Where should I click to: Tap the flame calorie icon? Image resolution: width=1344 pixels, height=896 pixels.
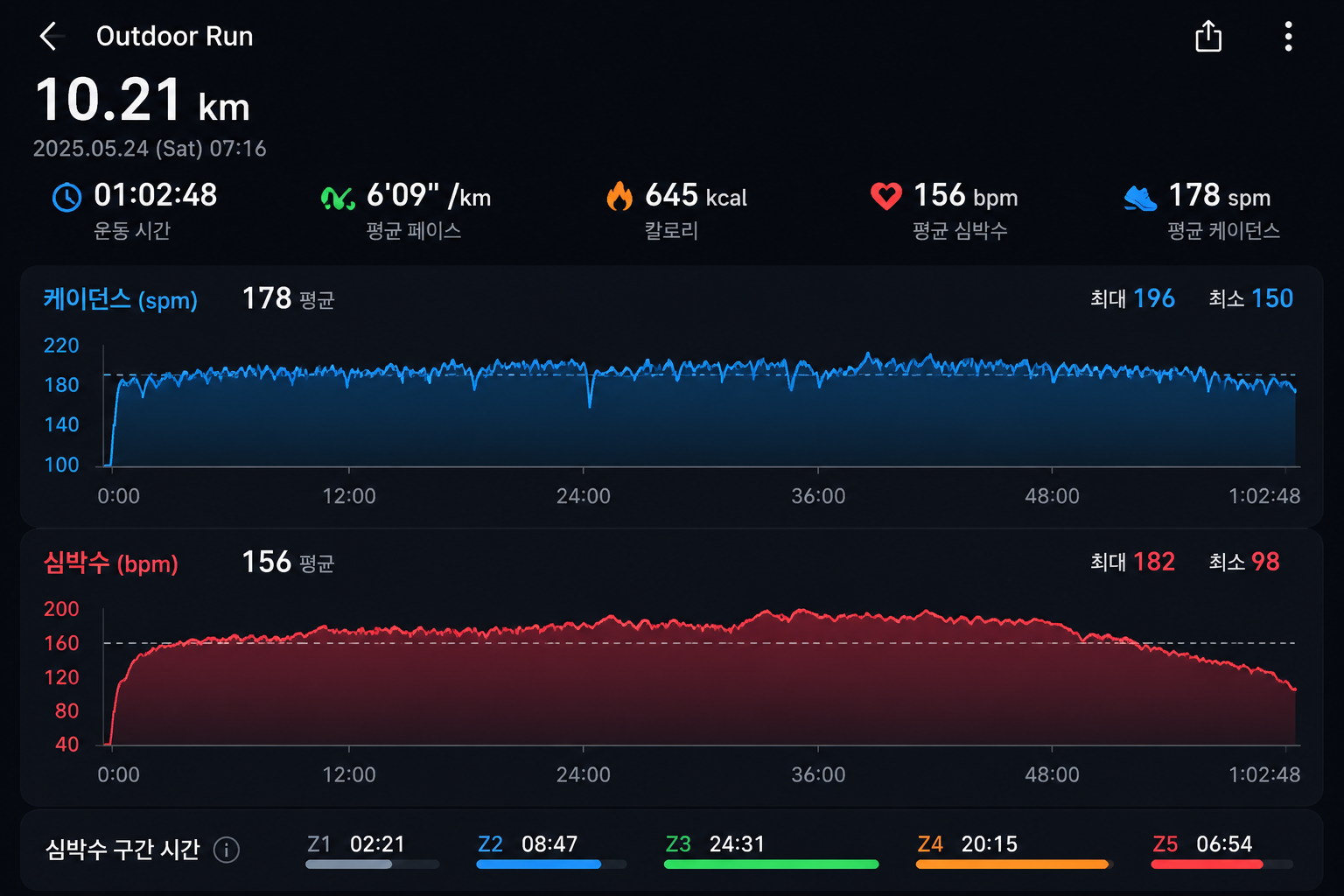619,196
